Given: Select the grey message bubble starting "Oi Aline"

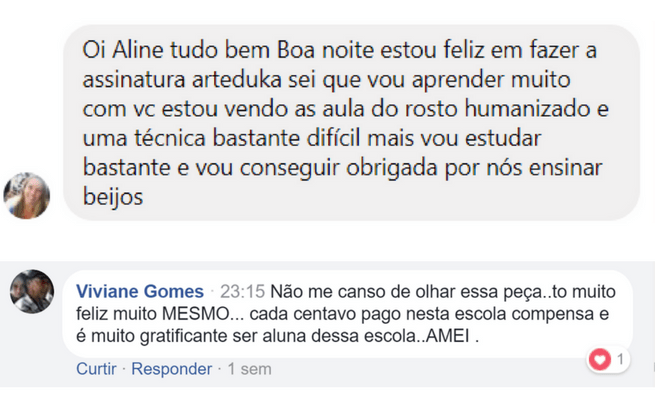Looking at the screenshot, I should pos(350,120).
